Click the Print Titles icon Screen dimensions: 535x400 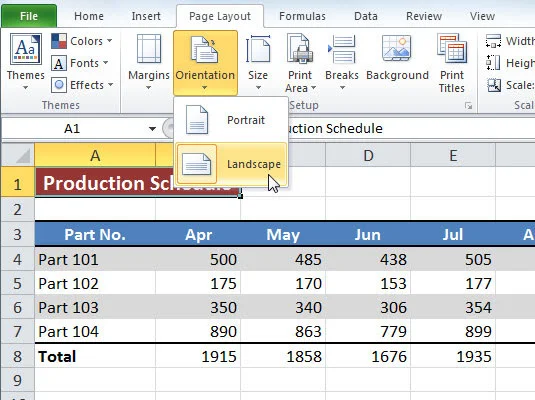click(452, 49)
